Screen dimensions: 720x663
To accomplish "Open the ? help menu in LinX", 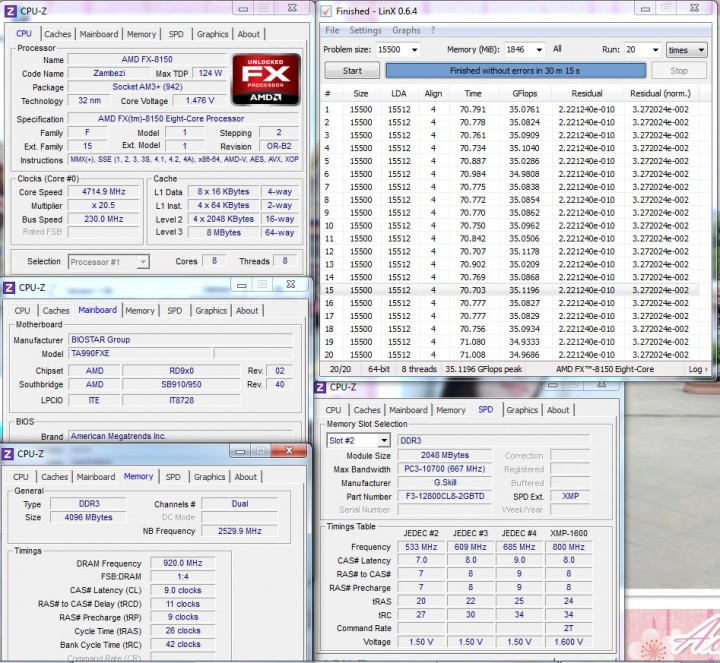I will pyautogui.click(x=433, y=30).
